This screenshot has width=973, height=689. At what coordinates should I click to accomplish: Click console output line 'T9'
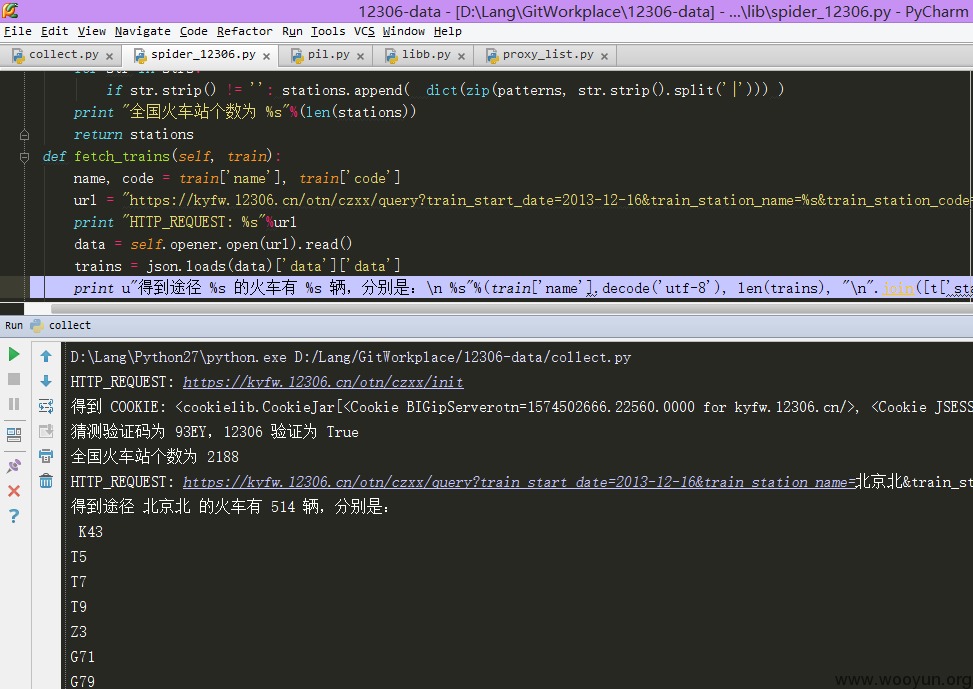pyautogui.click(x=79, y=606)
